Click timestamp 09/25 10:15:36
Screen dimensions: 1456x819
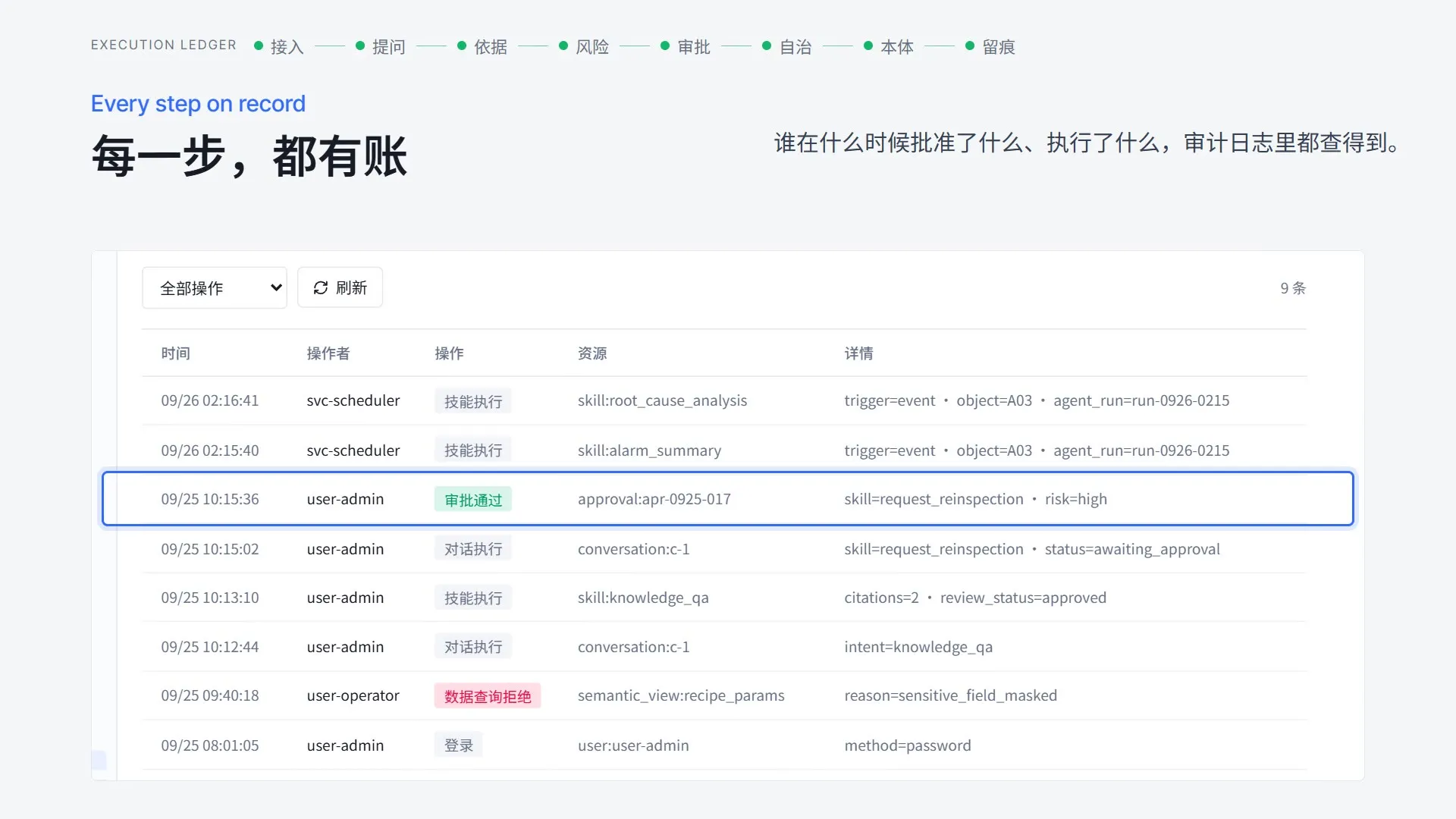pyautogui.click(x=210, y=499)
